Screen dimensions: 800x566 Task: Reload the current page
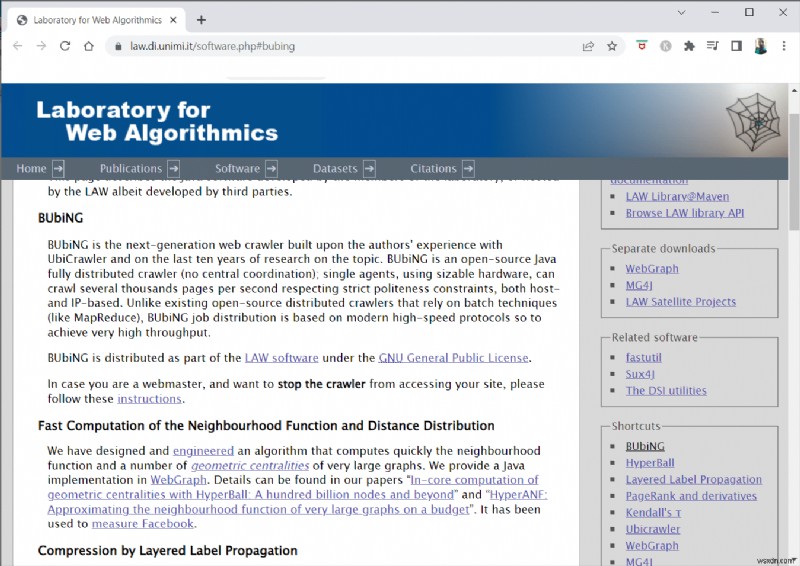65,46
